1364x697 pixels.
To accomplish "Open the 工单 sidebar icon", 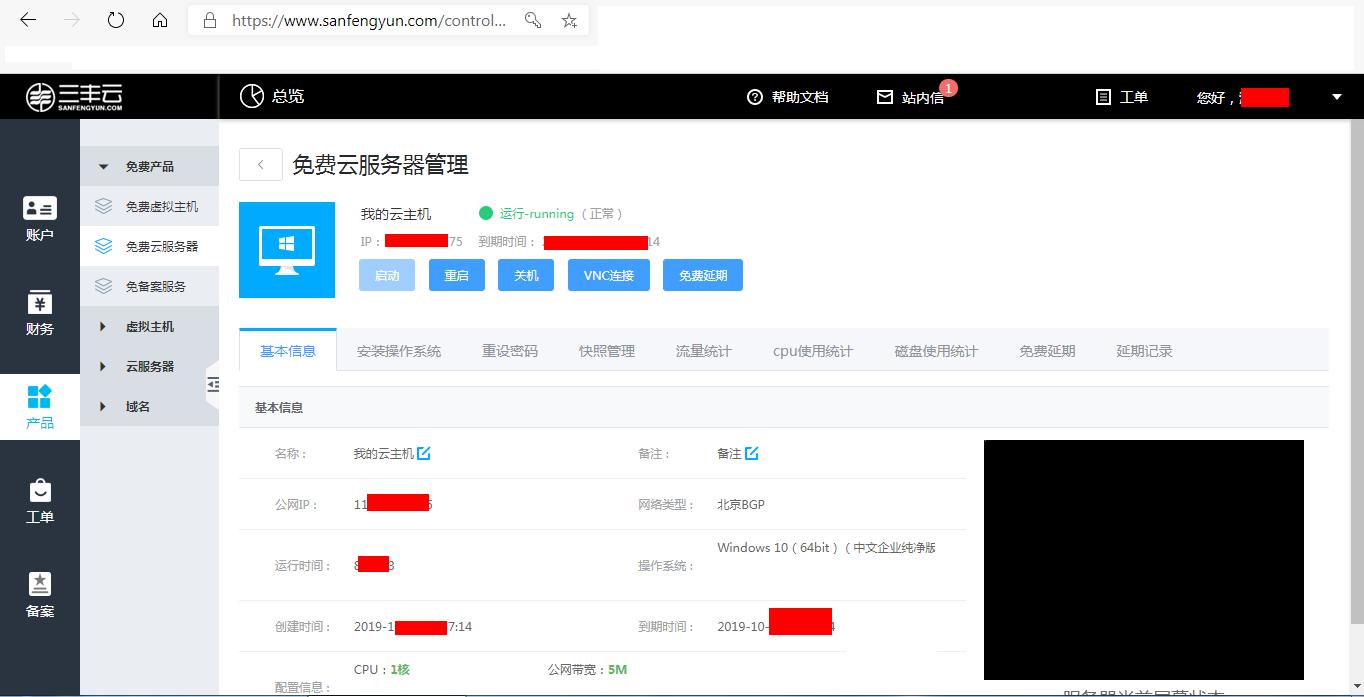I will pos(40,500).
